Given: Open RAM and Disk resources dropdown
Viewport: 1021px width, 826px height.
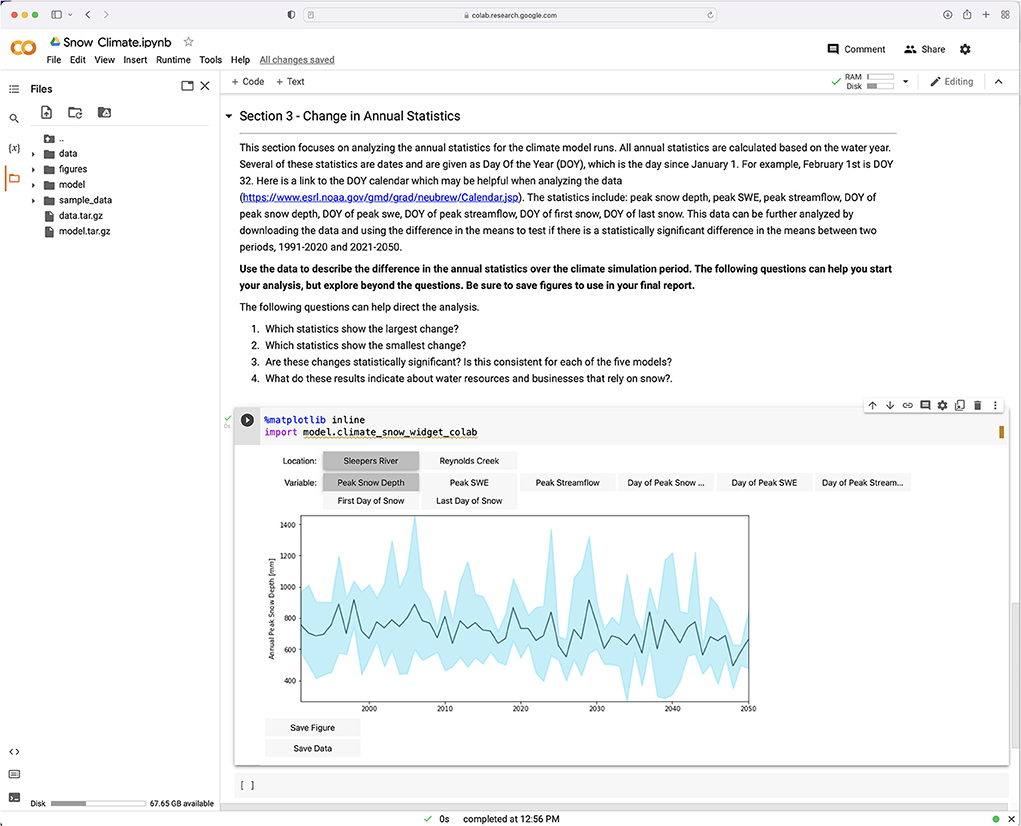Looking at the screenshot, I should coord(905,81).
